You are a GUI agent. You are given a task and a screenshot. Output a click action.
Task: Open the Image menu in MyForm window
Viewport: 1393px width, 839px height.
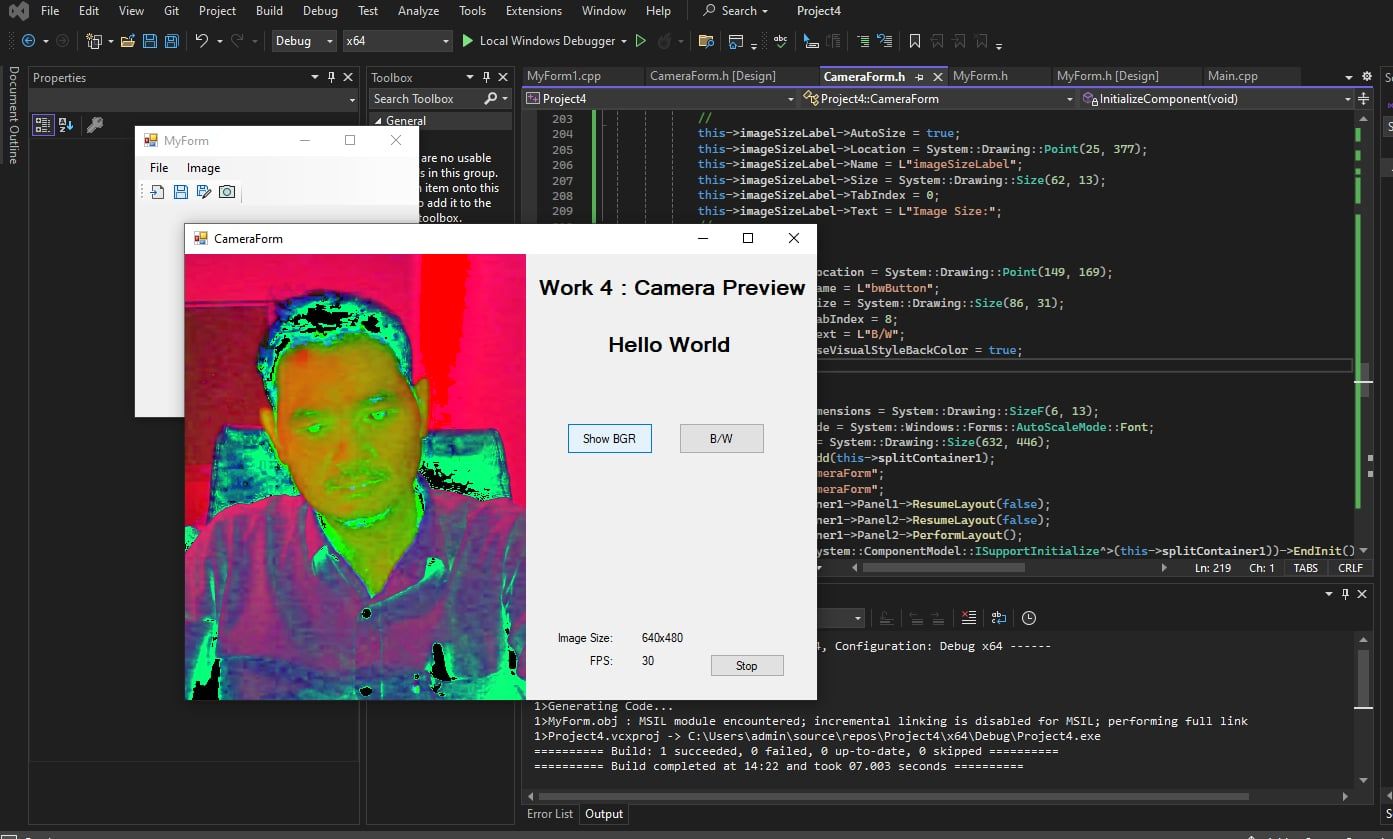coord(203,168)
